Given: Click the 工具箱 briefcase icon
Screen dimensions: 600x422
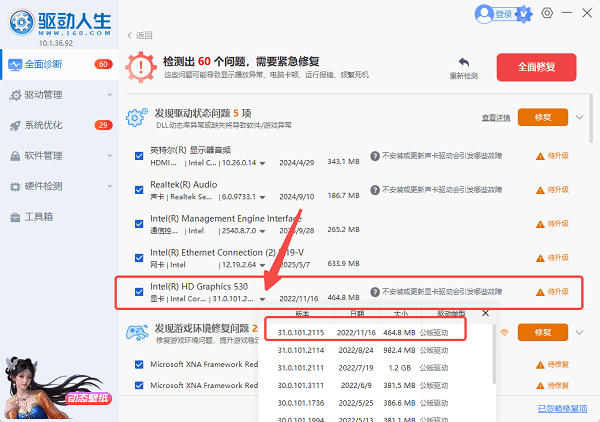Looking at the screenshot, I should [x=15, y=217].
